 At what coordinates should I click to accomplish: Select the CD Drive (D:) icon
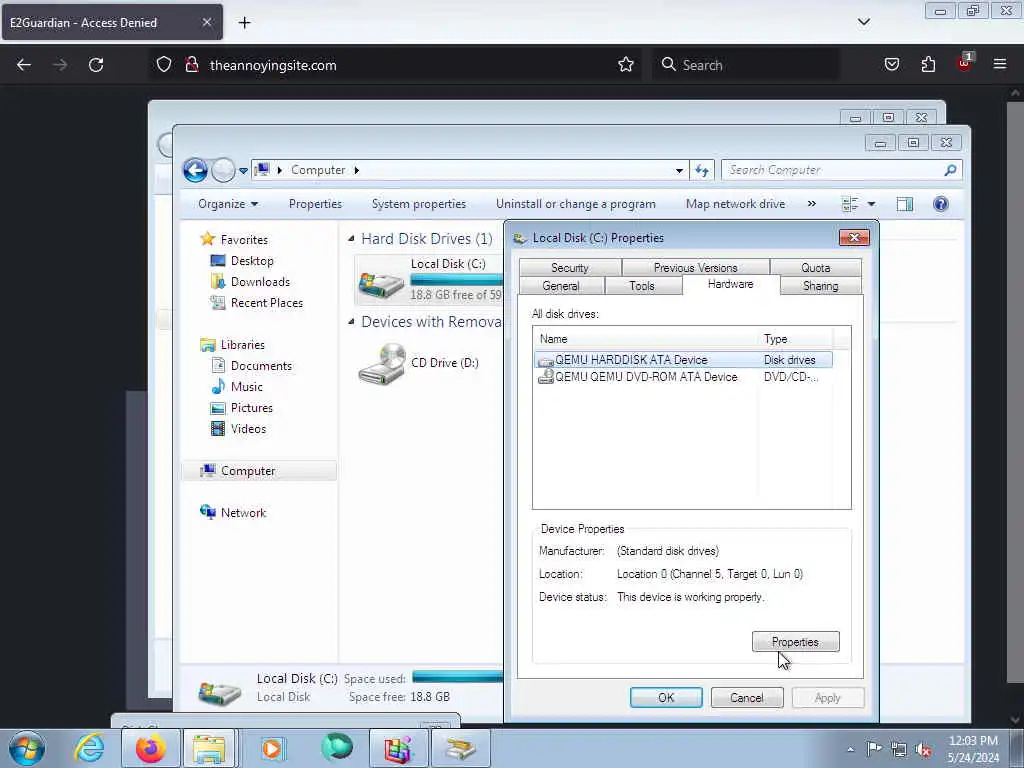coord(383,364)
